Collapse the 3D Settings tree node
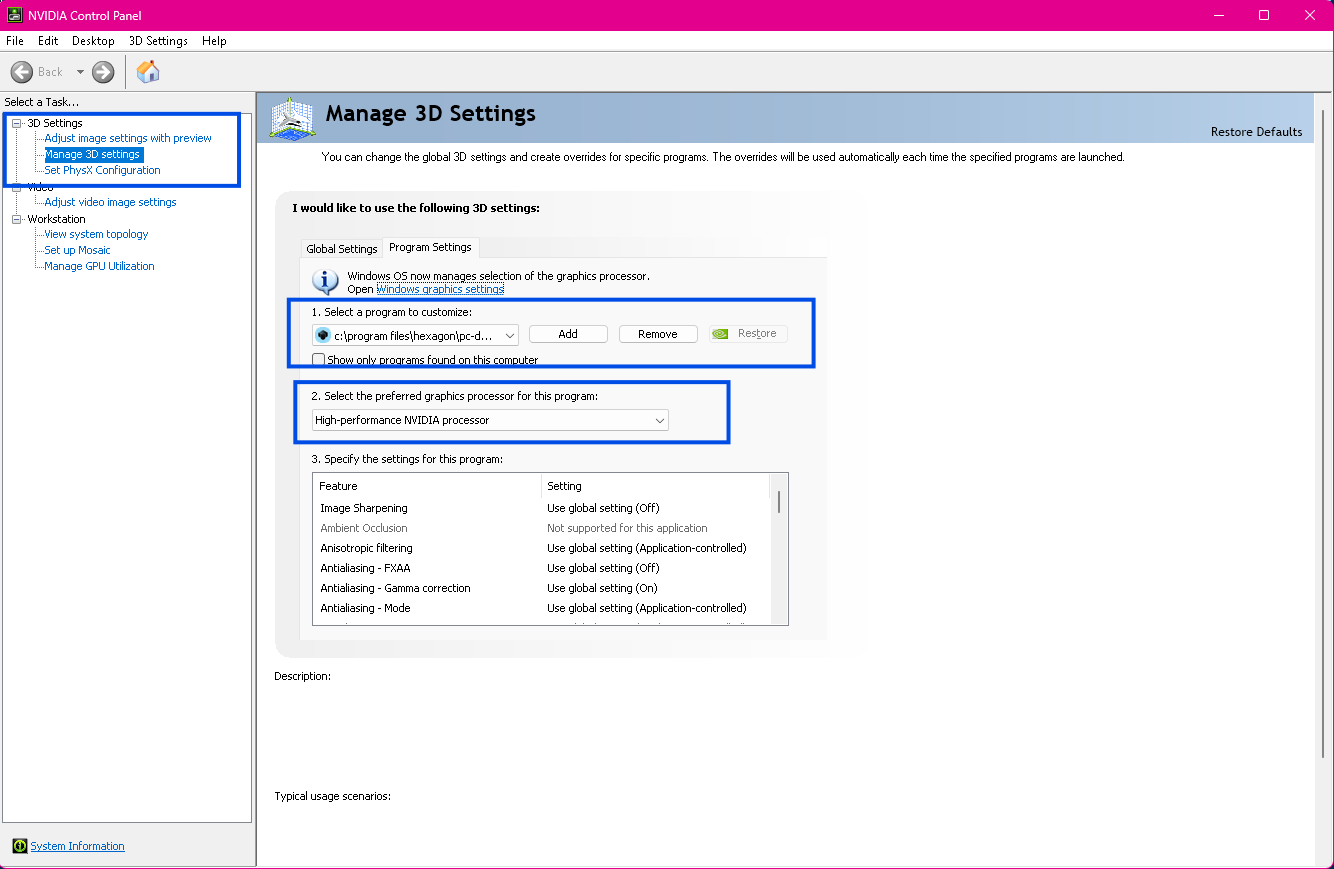Screen dimensions: 1334x869 16,123
